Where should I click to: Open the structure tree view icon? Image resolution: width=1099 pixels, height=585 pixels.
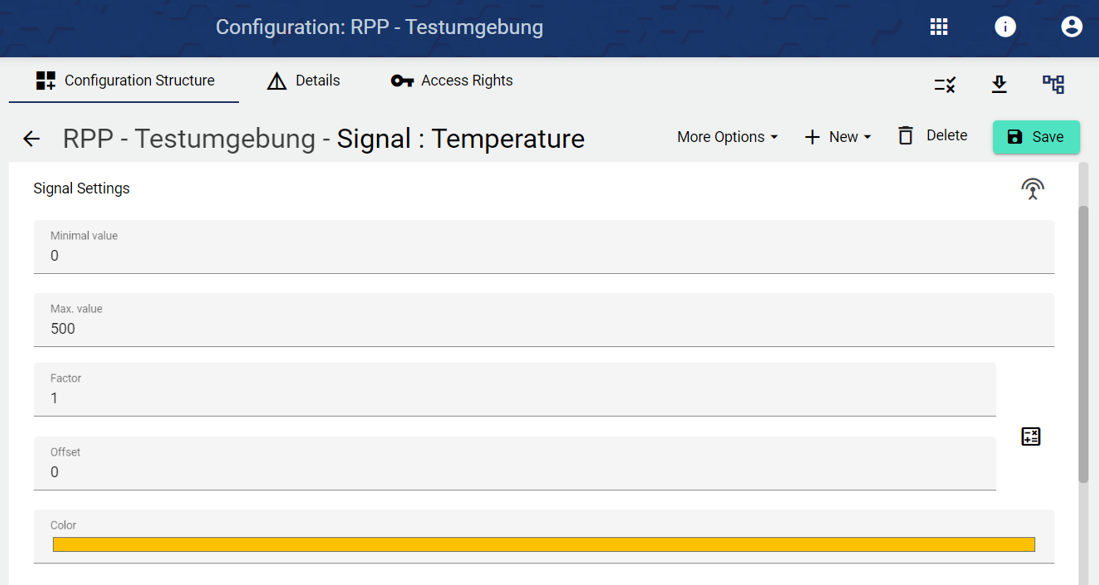point(1053,85)
